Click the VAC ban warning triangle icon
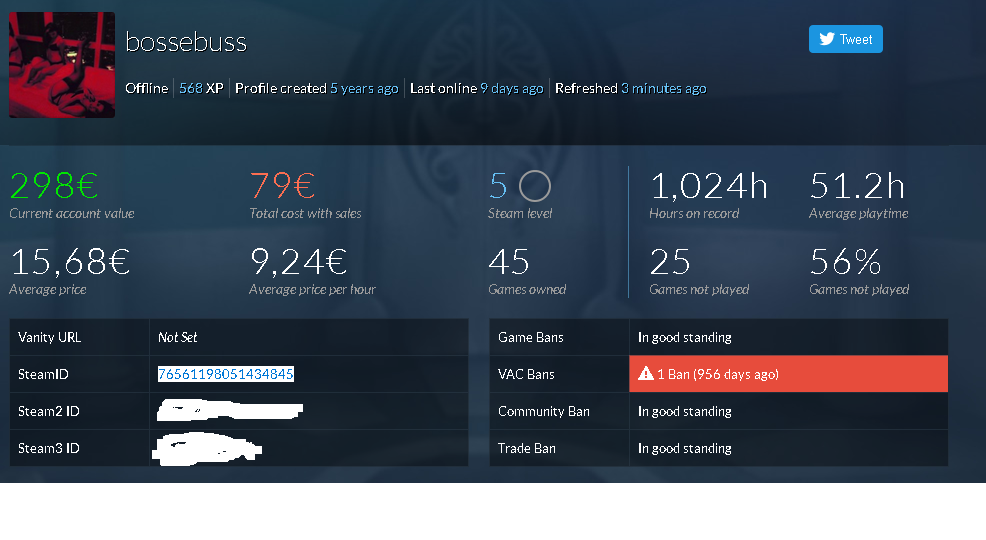This screenshot has width=986, height=540. click(645, 374)
